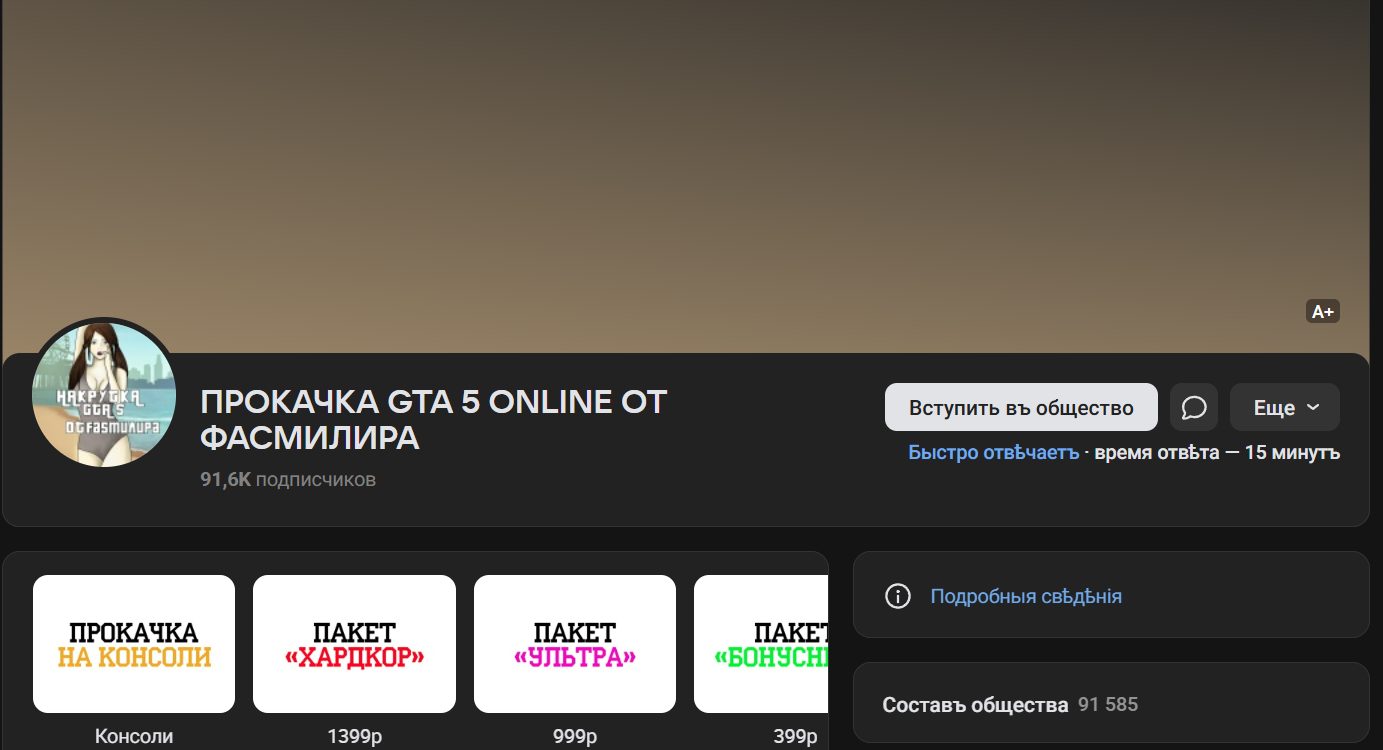The height and width of the screenshot is (750, 1383).
Task: Click the 999р price text
Action: pyautogui.click(x=575, y=737)
